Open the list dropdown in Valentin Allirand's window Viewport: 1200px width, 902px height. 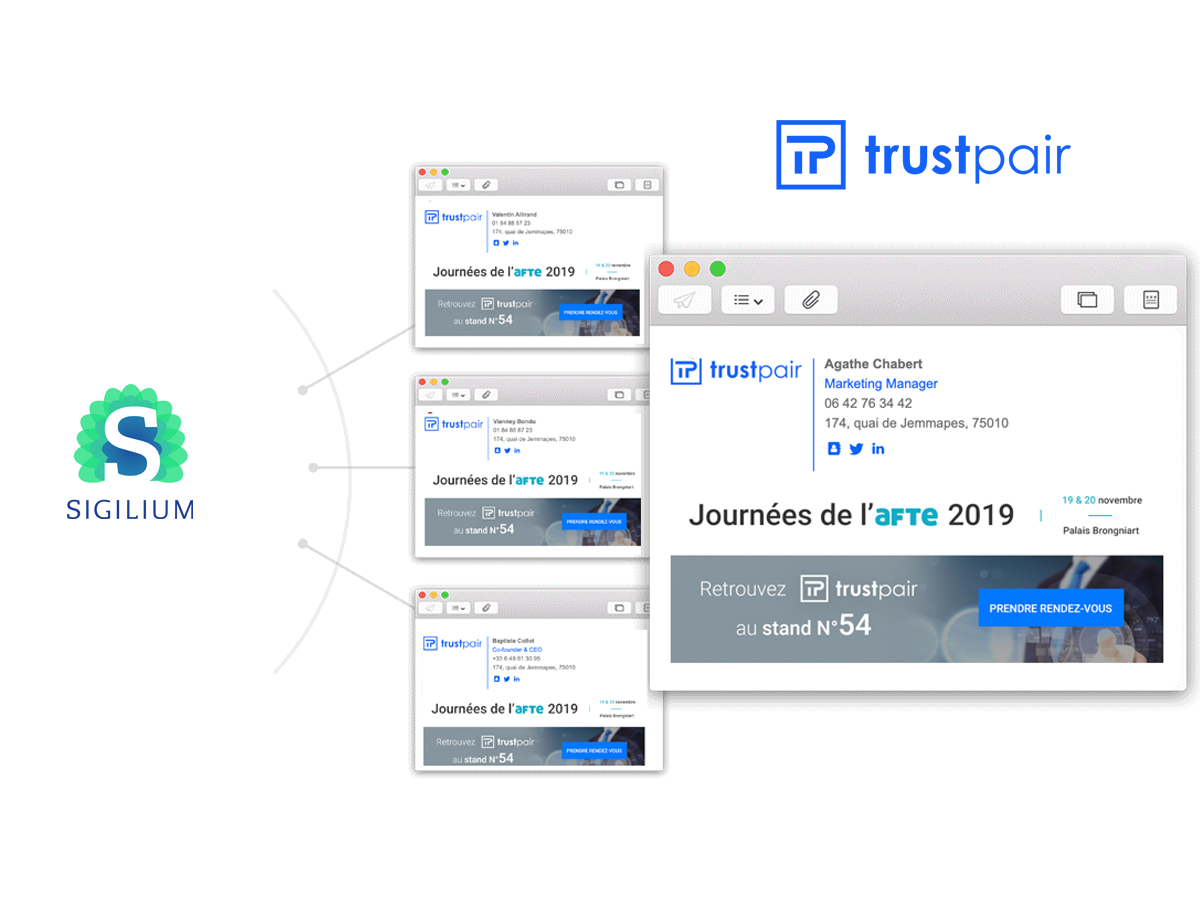coord(458,185)
